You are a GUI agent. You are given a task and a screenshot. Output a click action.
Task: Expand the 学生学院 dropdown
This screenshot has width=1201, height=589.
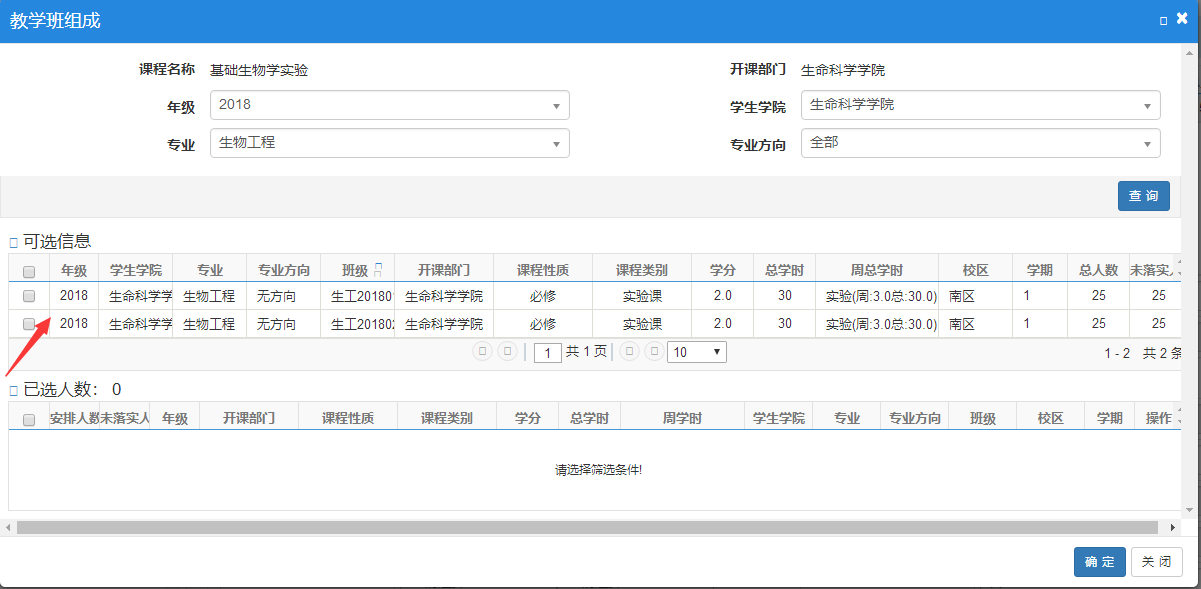(980, 105)
